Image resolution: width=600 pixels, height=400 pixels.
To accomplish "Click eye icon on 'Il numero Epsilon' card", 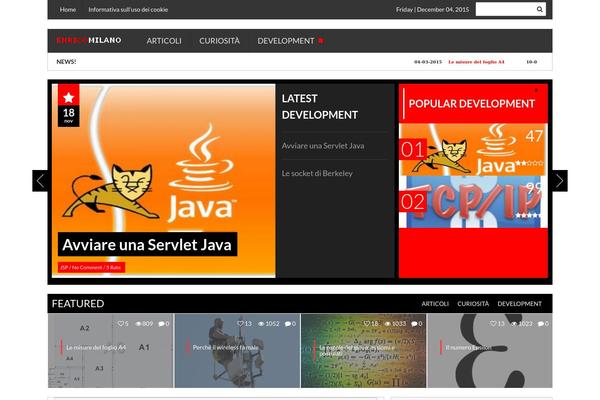I will click(x=514, y=324).
